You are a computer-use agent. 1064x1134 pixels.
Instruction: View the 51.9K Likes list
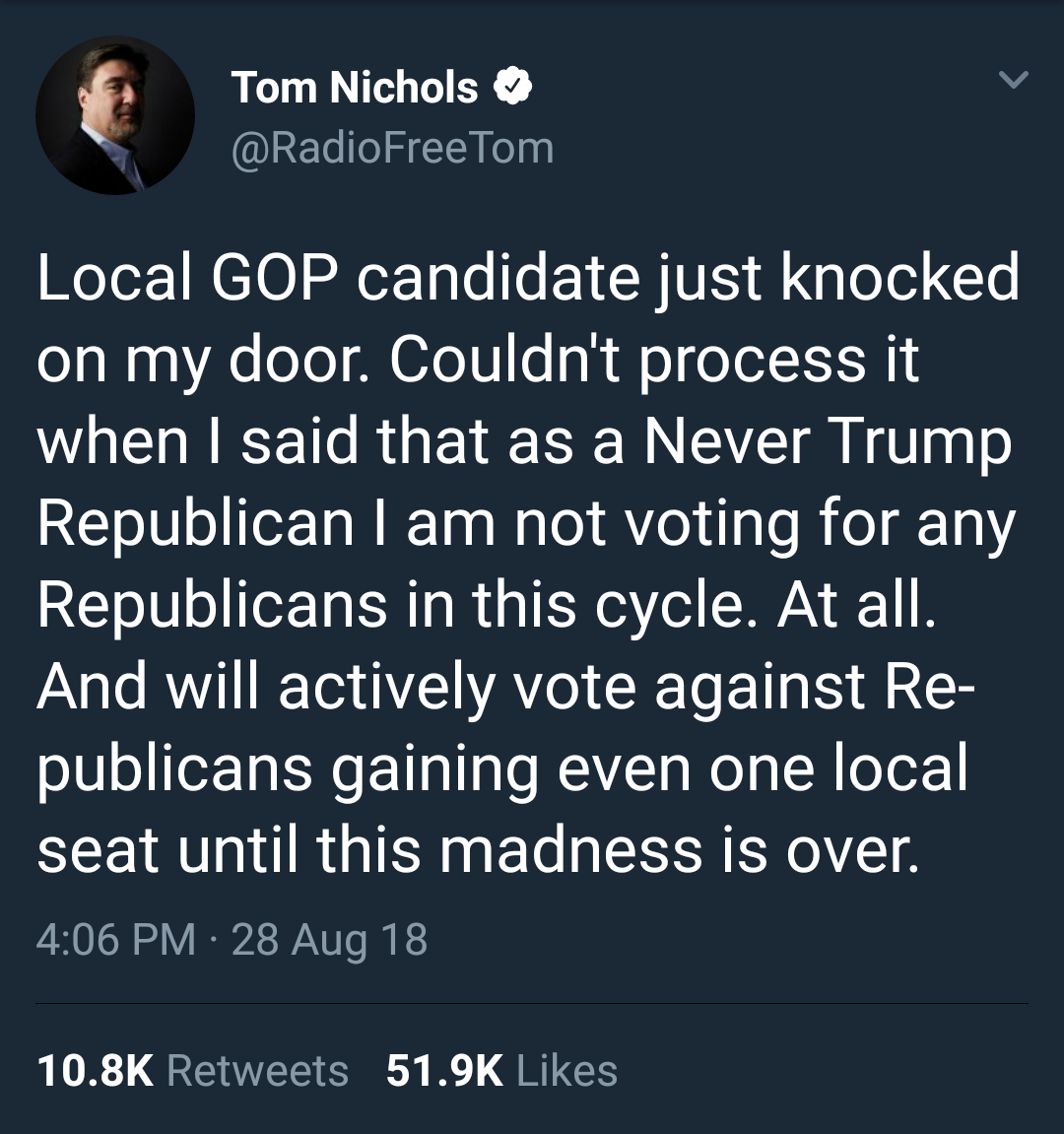(x=501, y=1071)
